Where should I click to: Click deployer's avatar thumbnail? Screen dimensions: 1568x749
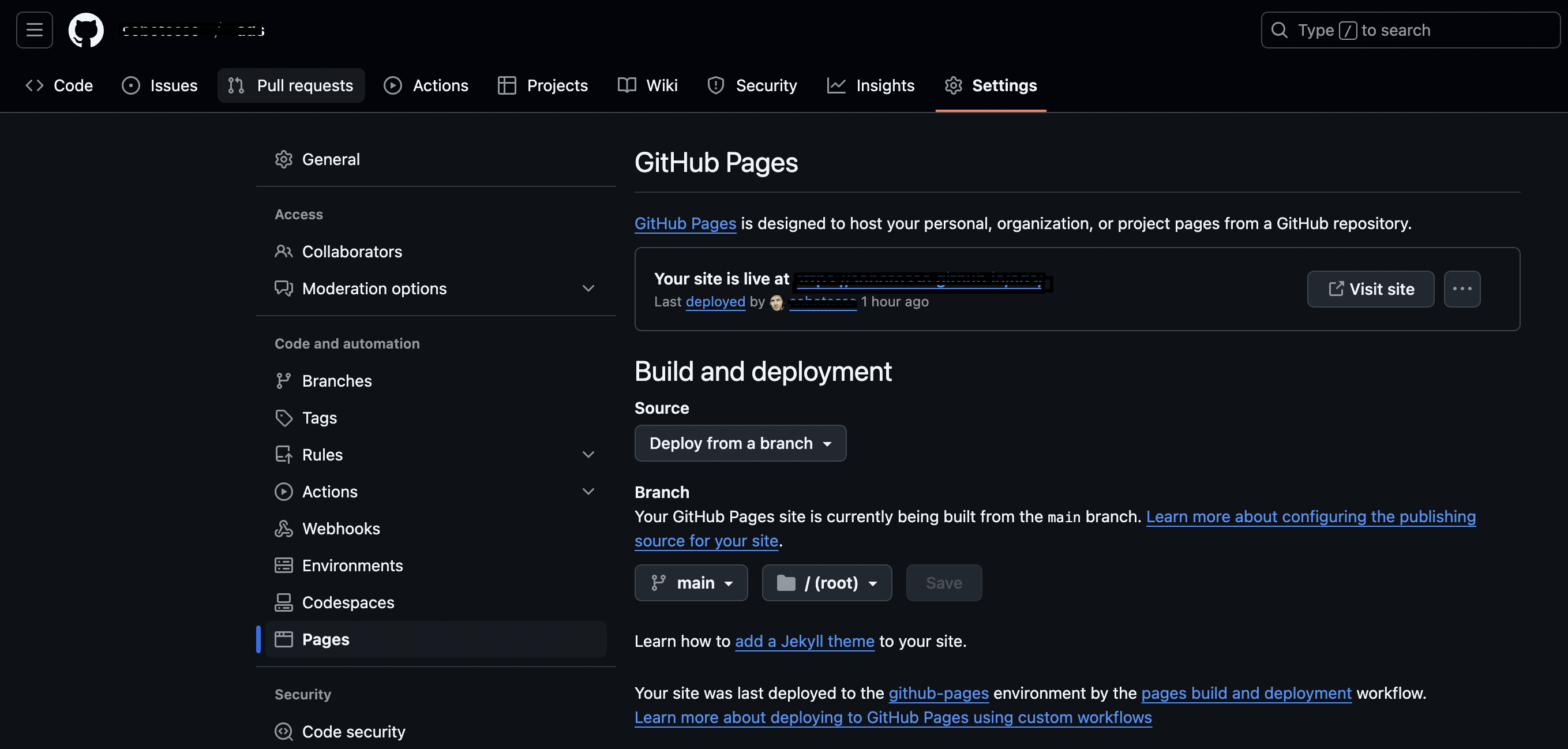(777, 302)
